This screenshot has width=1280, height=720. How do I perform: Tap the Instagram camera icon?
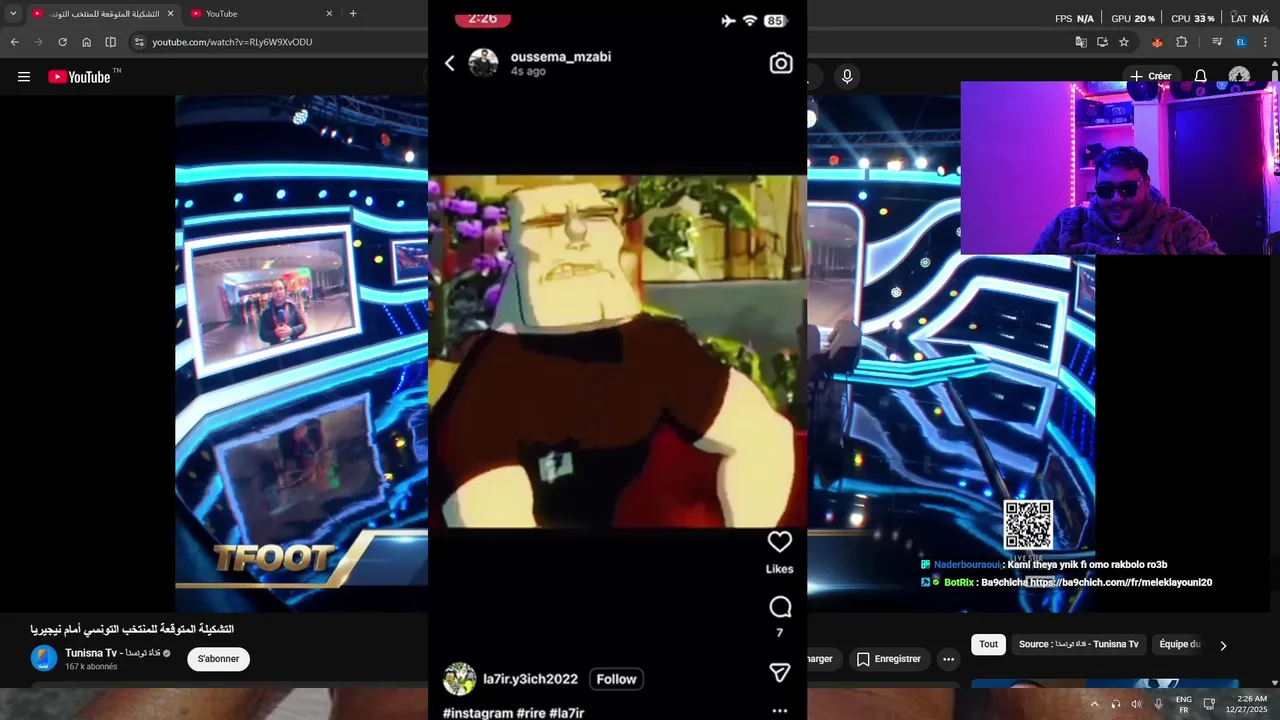click(x=781, y=63)
